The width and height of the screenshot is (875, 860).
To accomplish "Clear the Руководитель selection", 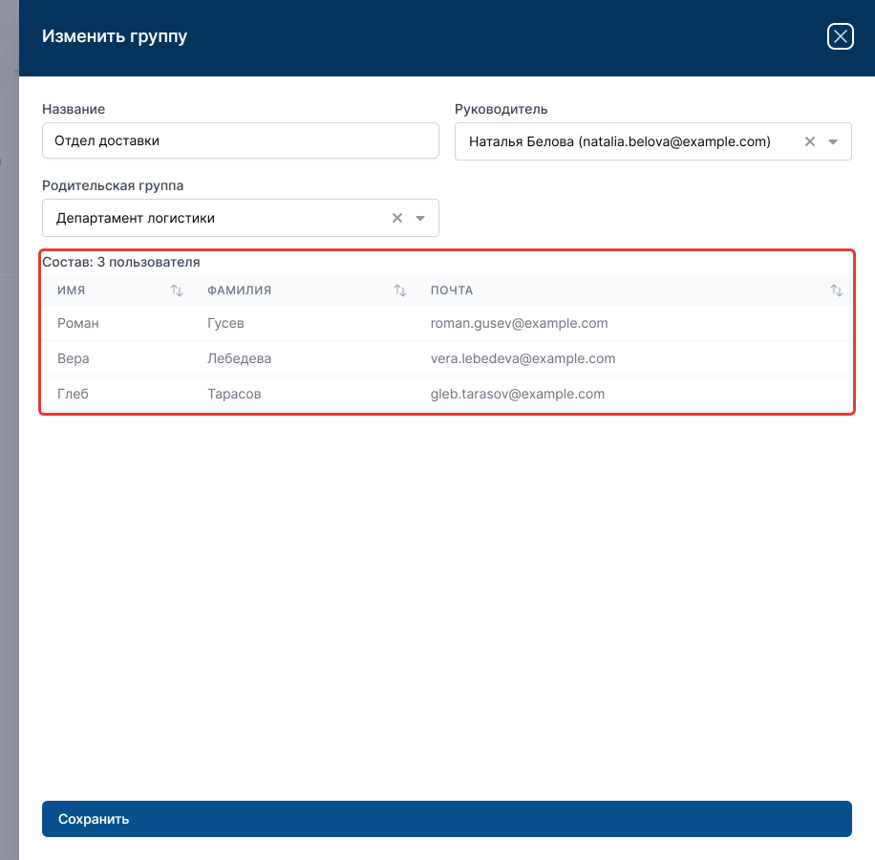I will (810, 142).
